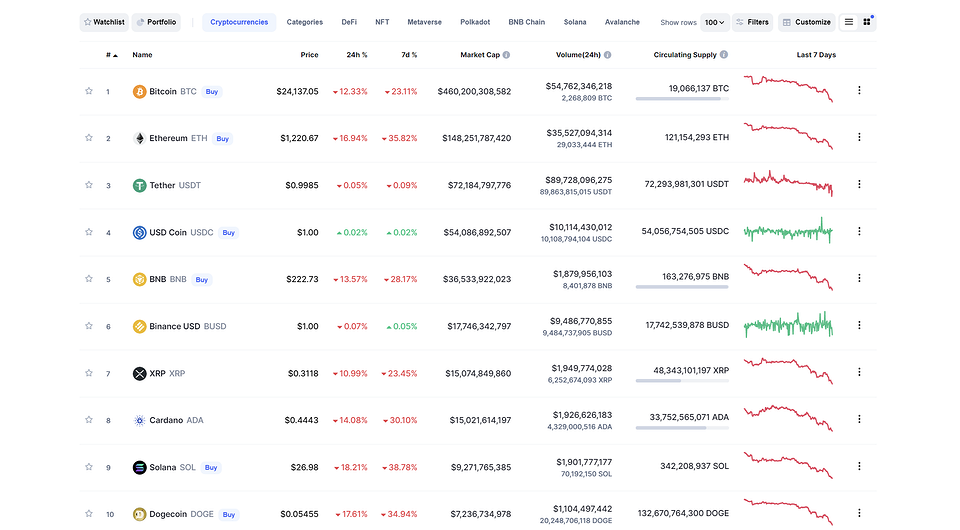Viewport: 960px width, 530px height.
Task: Click the Customize columns button
Action: 807,22
